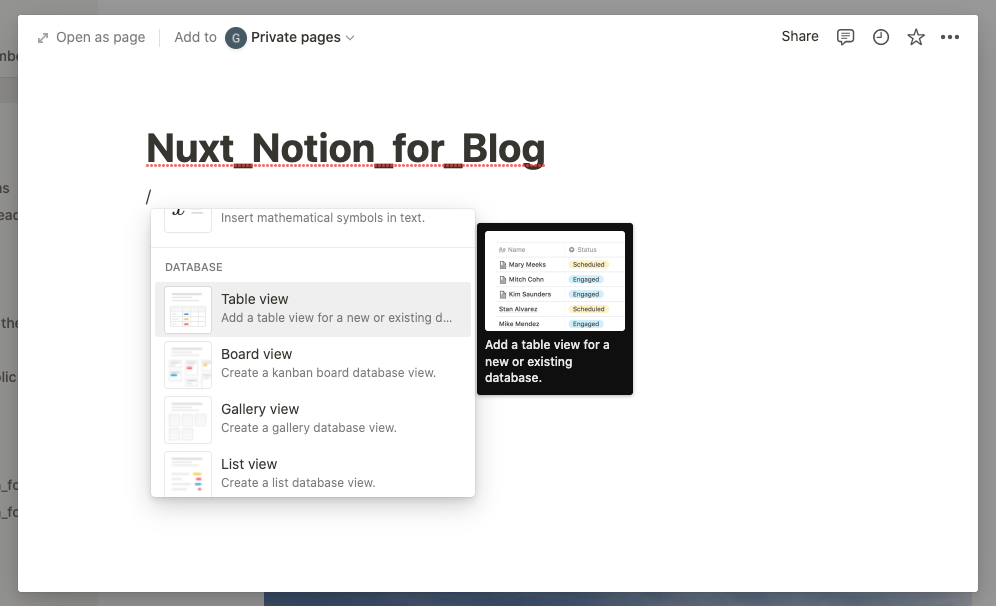Viewport: 996px width, 606px height.
Task: Click the Table view thumbnail icon
Action: point(188,310)
